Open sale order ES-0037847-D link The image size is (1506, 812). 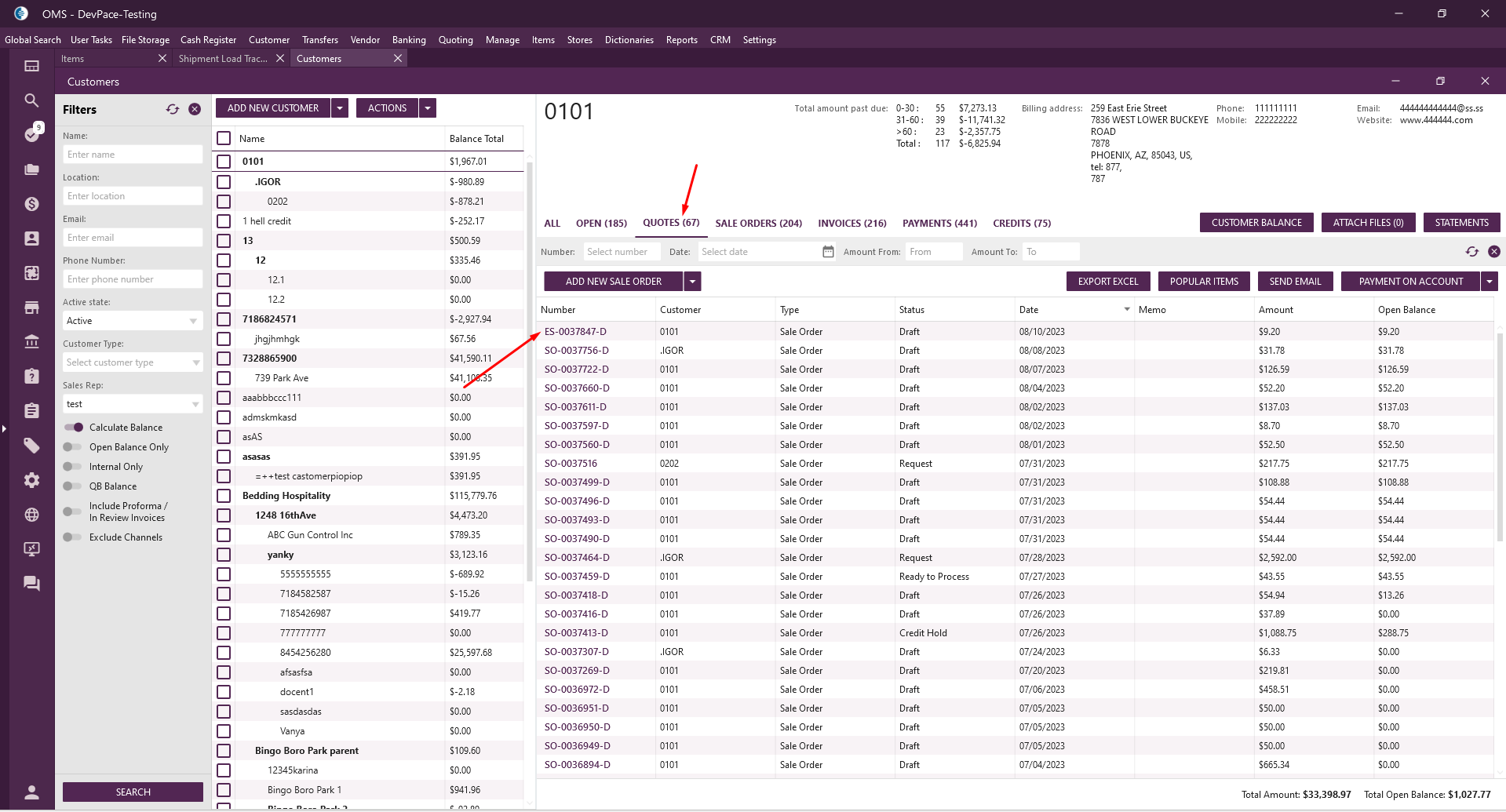click(575, 332)
